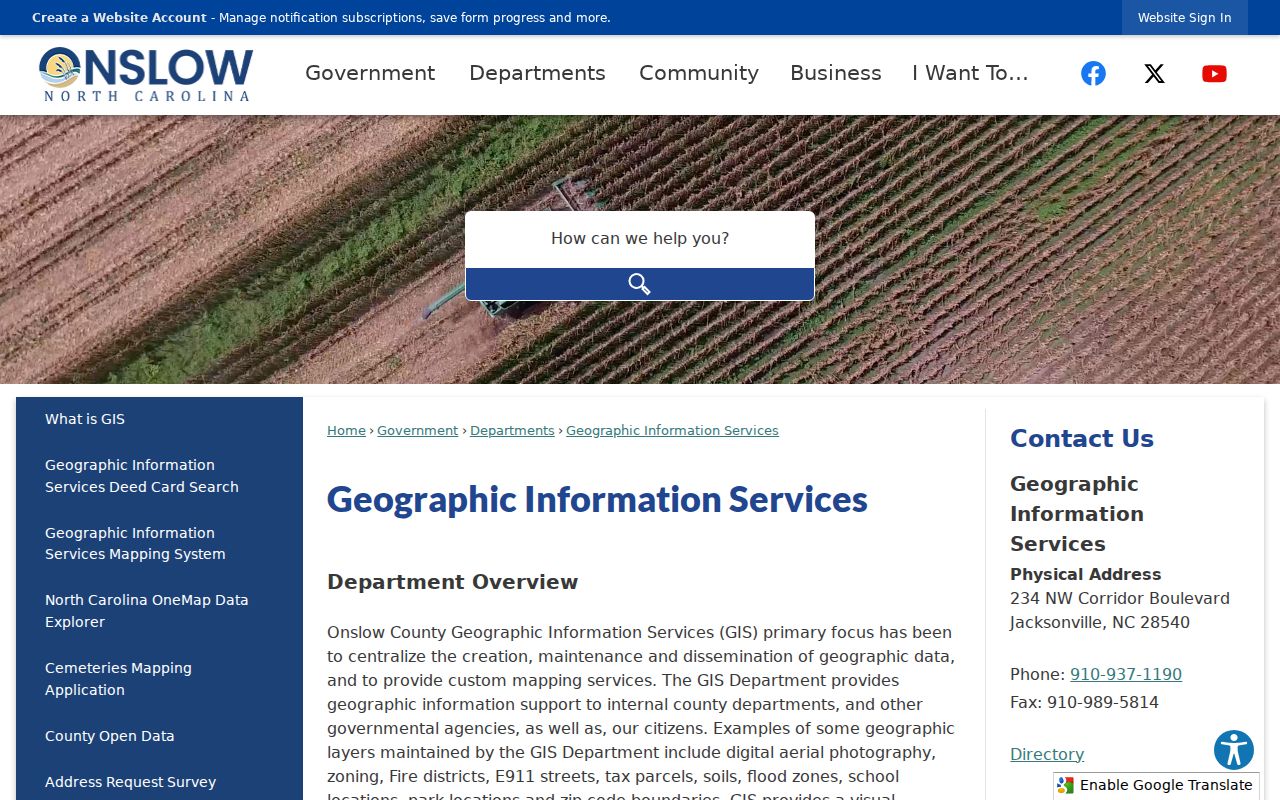Open the Business menu

pyautogui.click(x=836, y=73)
